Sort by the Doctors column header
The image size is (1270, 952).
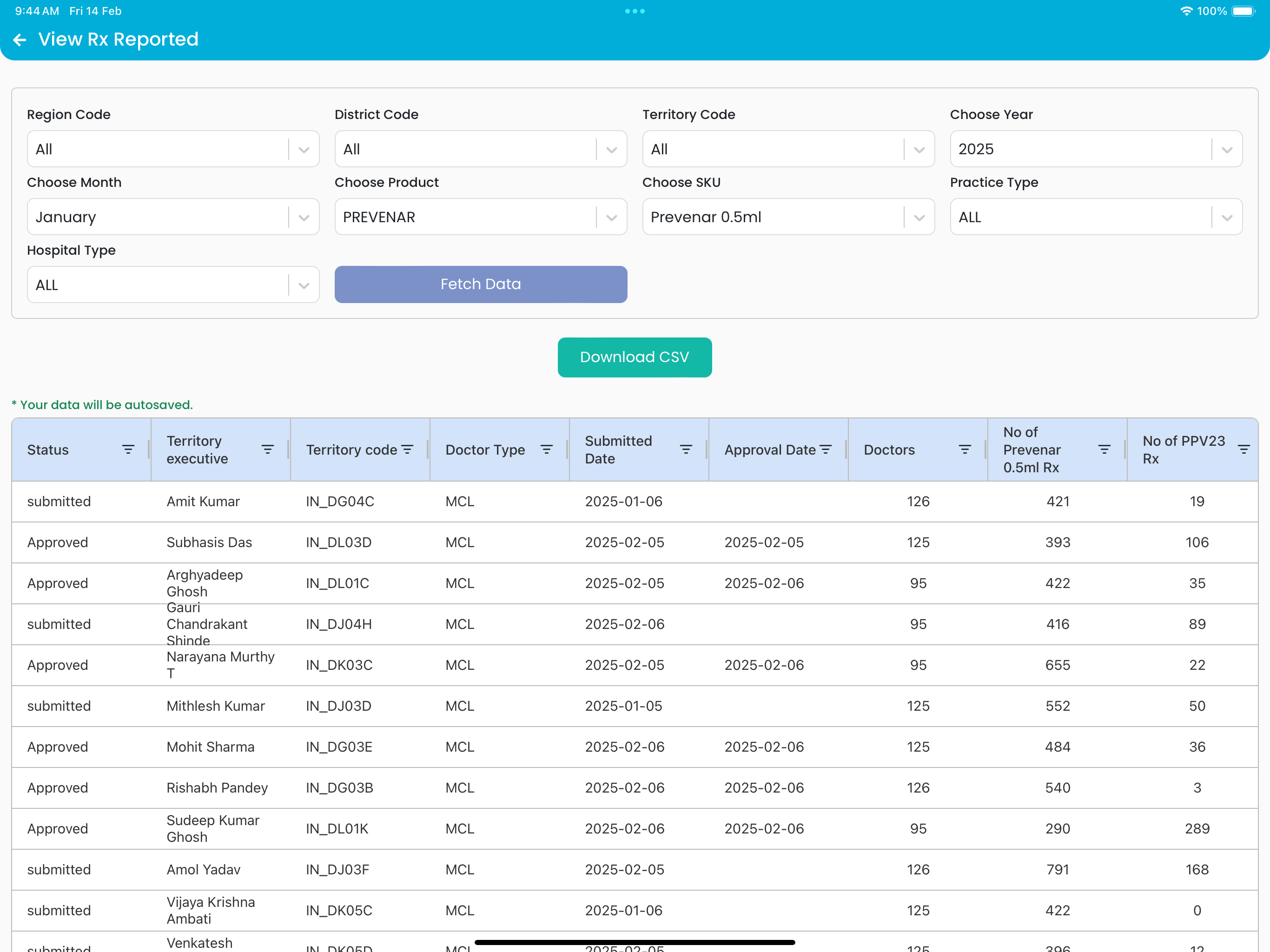coord(889,450)
